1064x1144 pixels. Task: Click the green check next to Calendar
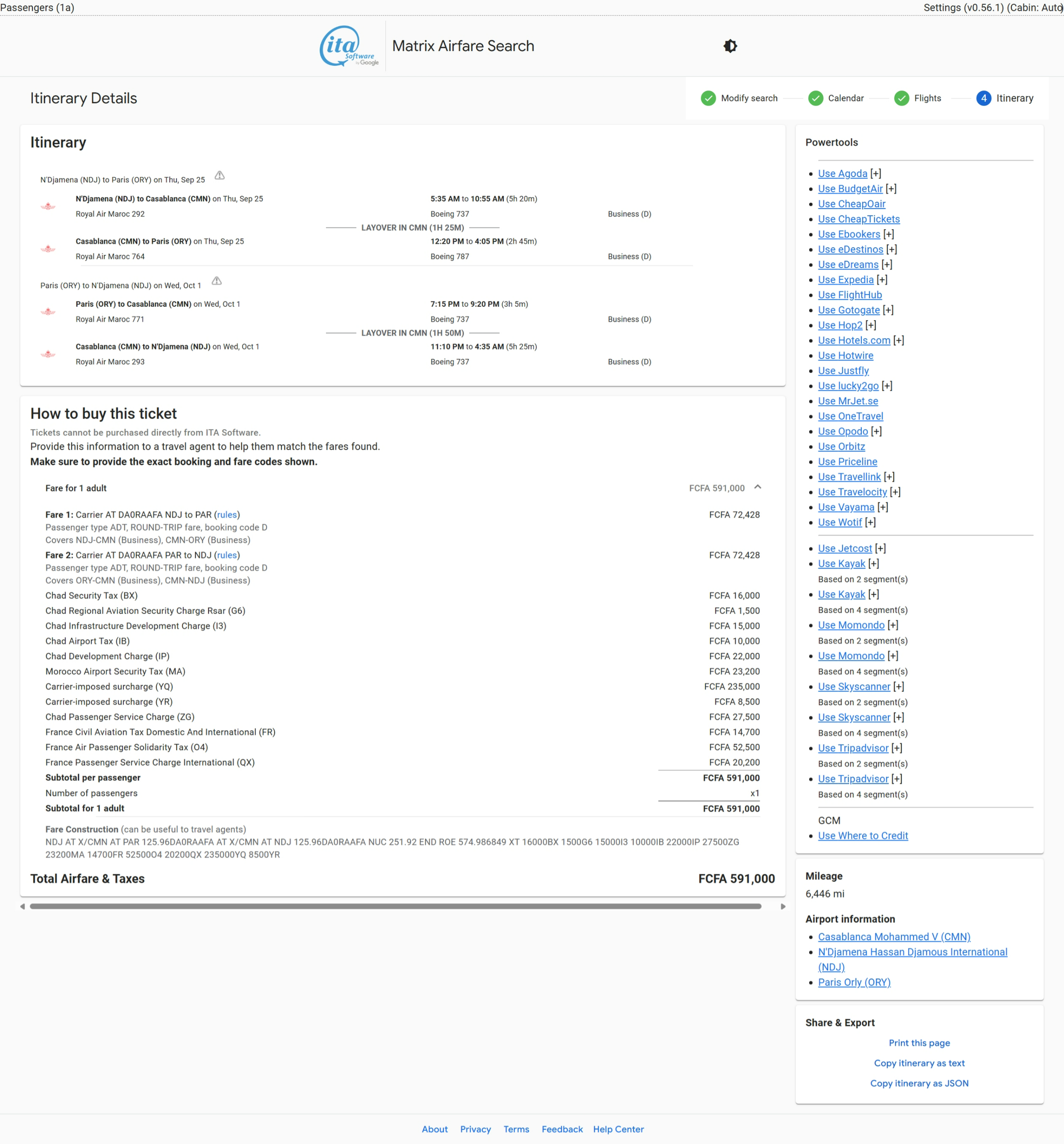(x=815, y=98)
